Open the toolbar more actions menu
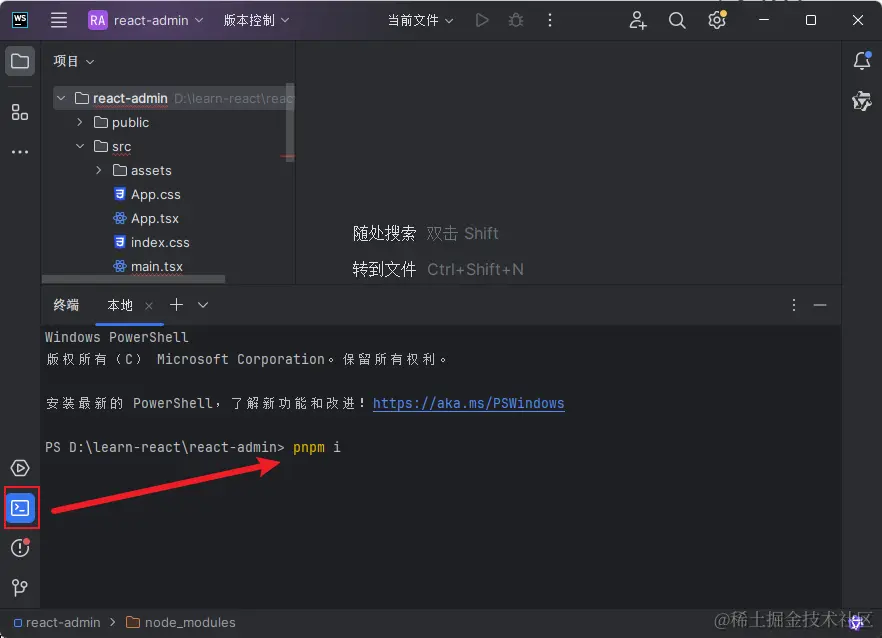Viewport: 882px width, 638px height. [550, 20]
